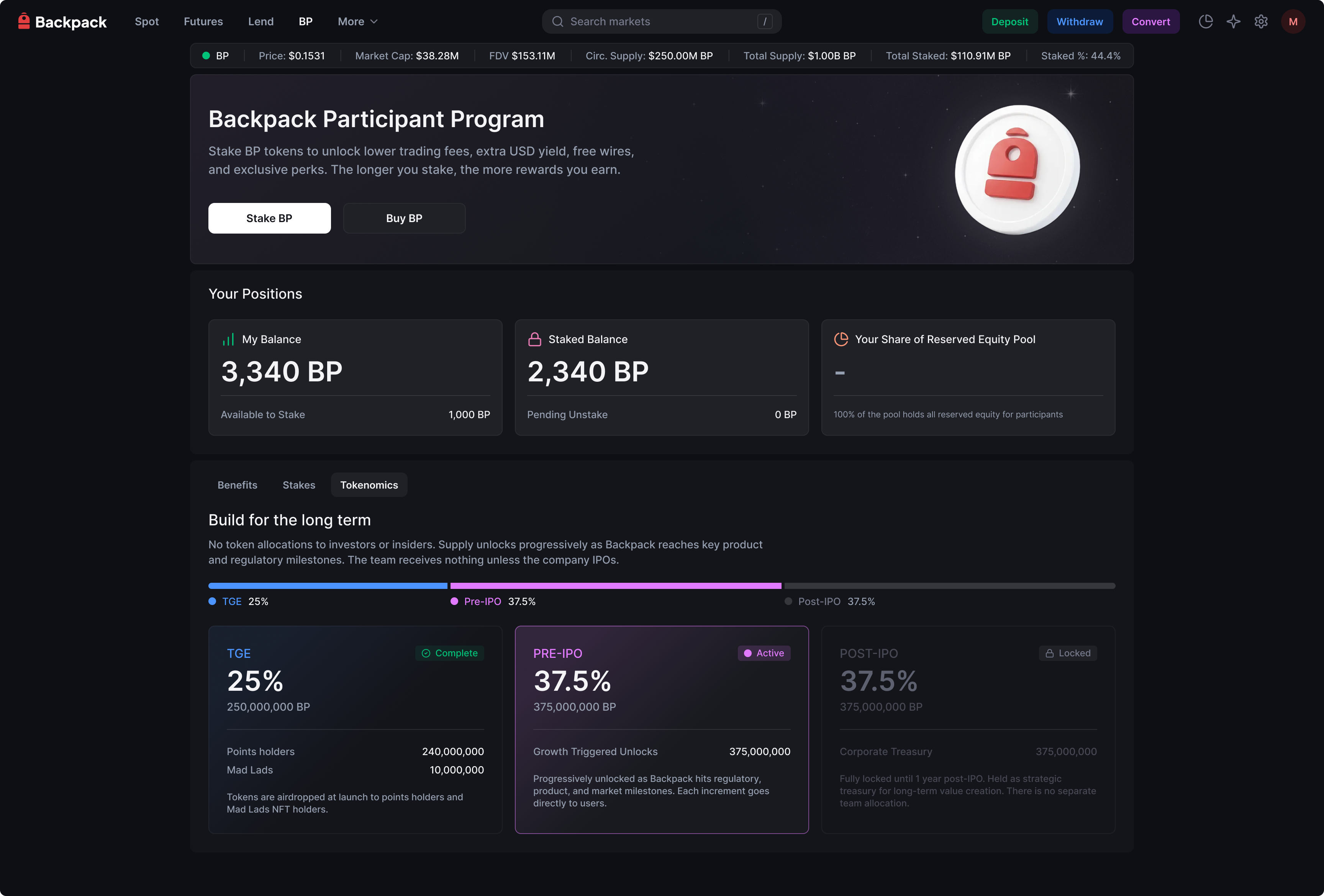
Task: Click the pink Pre-IPO progress bar segment
Action: (x=616, y=586)
